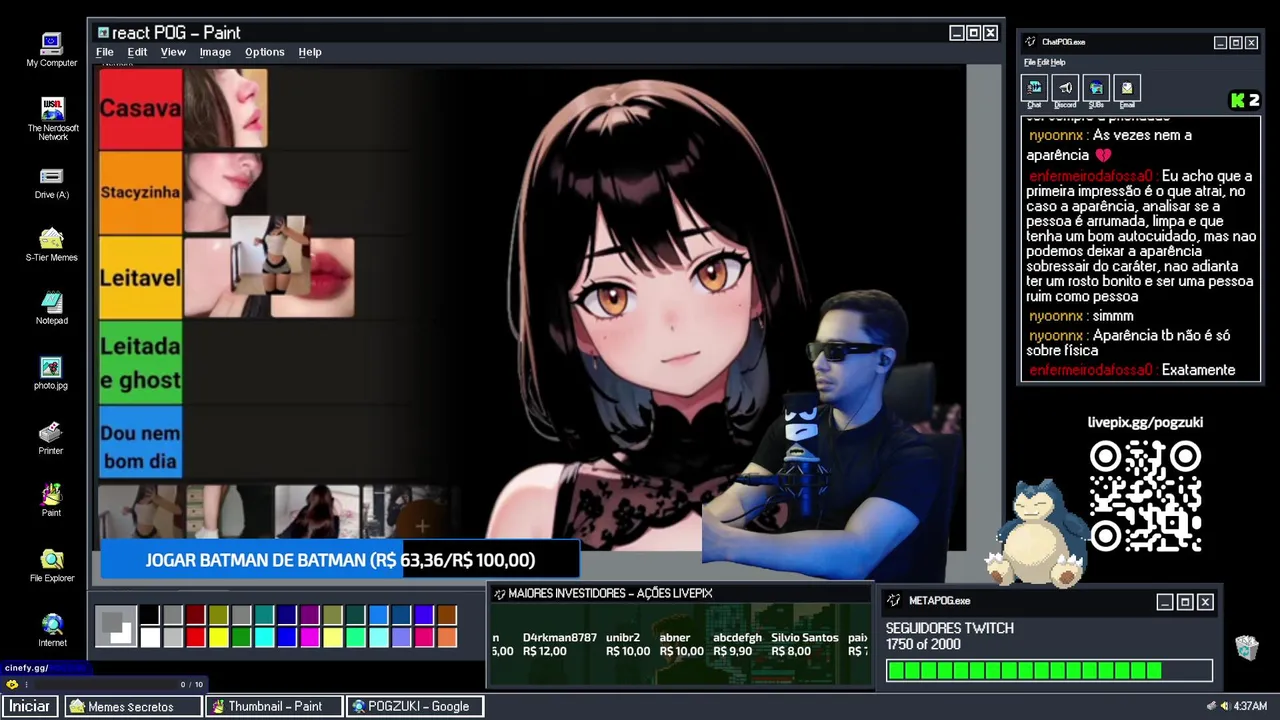Click the livepix.gg/pogzuki link text

coord(1145,422)
